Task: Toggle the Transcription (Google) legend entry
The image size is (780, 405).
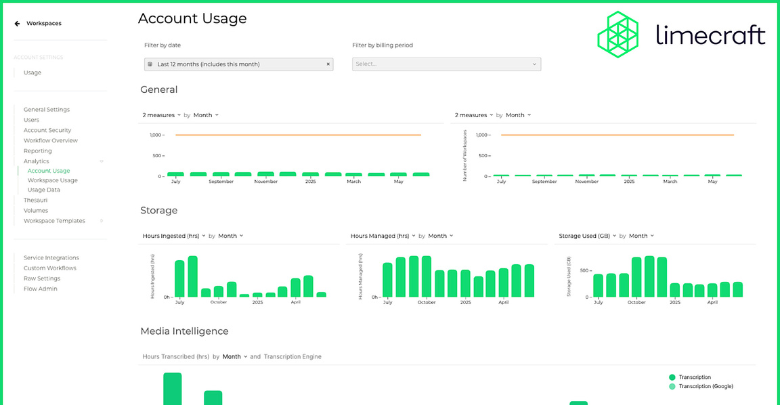Action: (x=706, y=385)
